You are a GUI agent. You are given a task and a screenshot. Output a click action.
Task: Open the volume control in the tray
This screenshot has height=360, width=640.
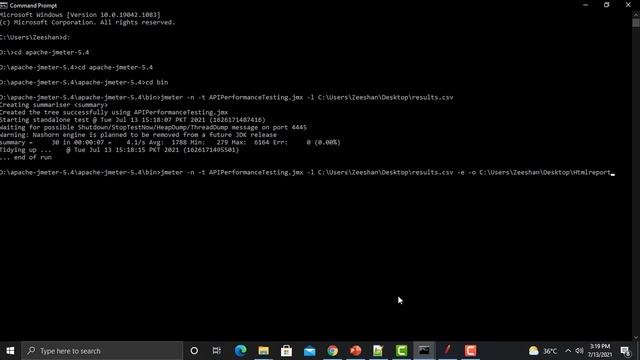[579, 351]
